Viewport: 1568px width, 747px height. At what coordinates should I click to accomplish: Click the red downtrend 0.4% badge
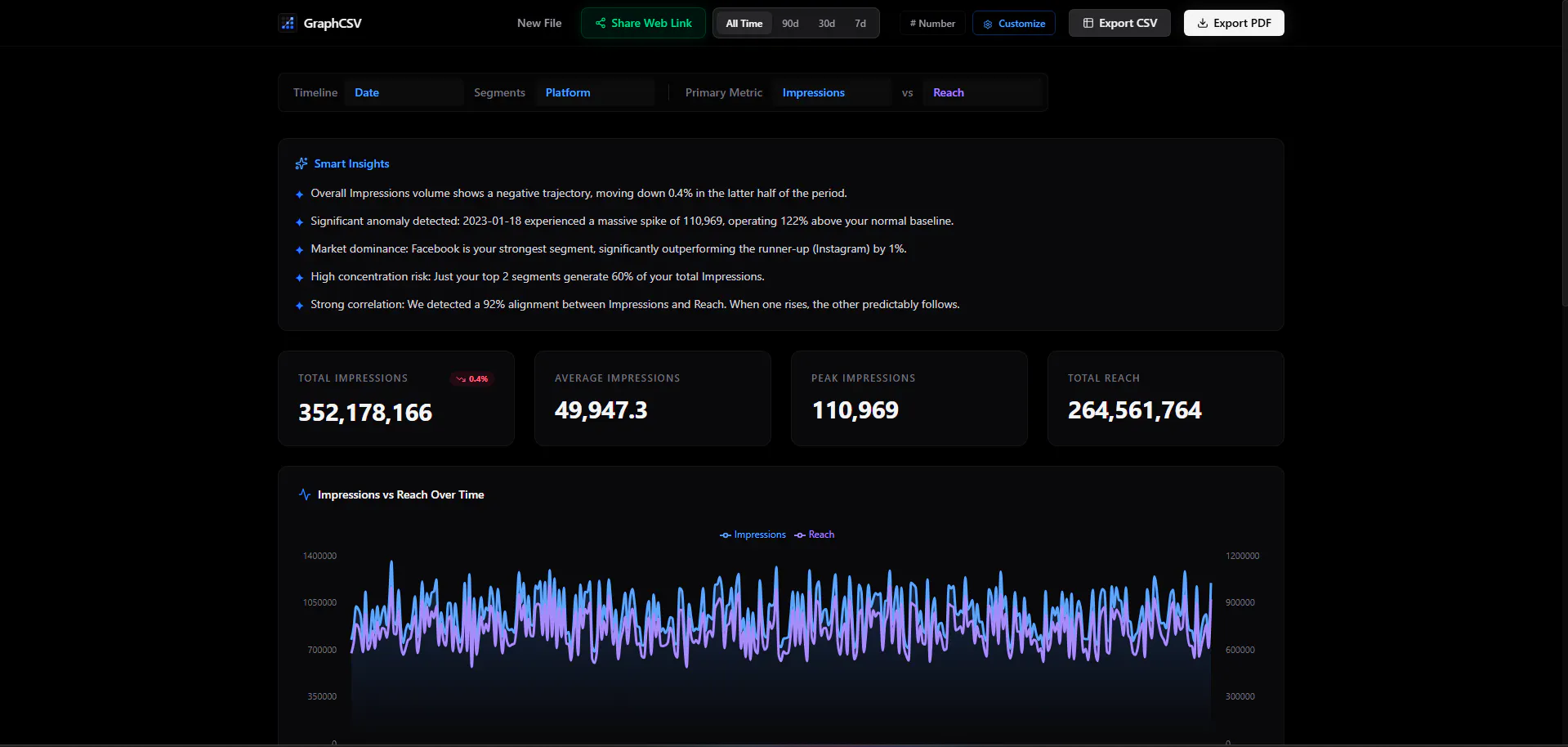[472, 378]
